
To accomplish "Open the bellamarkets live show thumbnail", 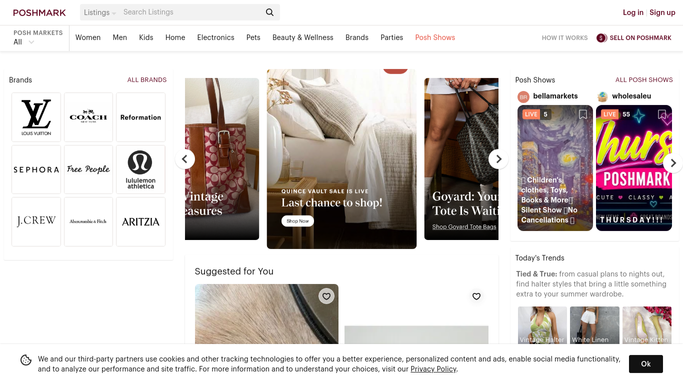I will click(x=555, y=168).
